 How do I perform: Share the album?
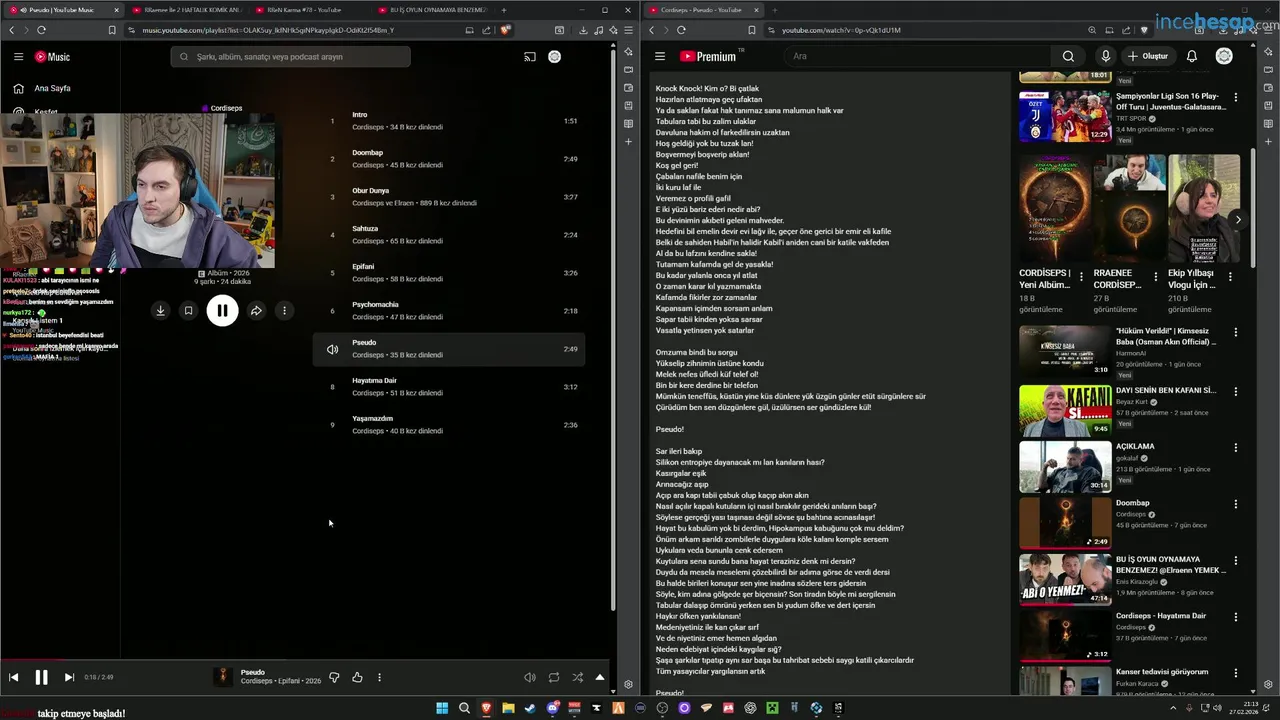coord(256,311)
